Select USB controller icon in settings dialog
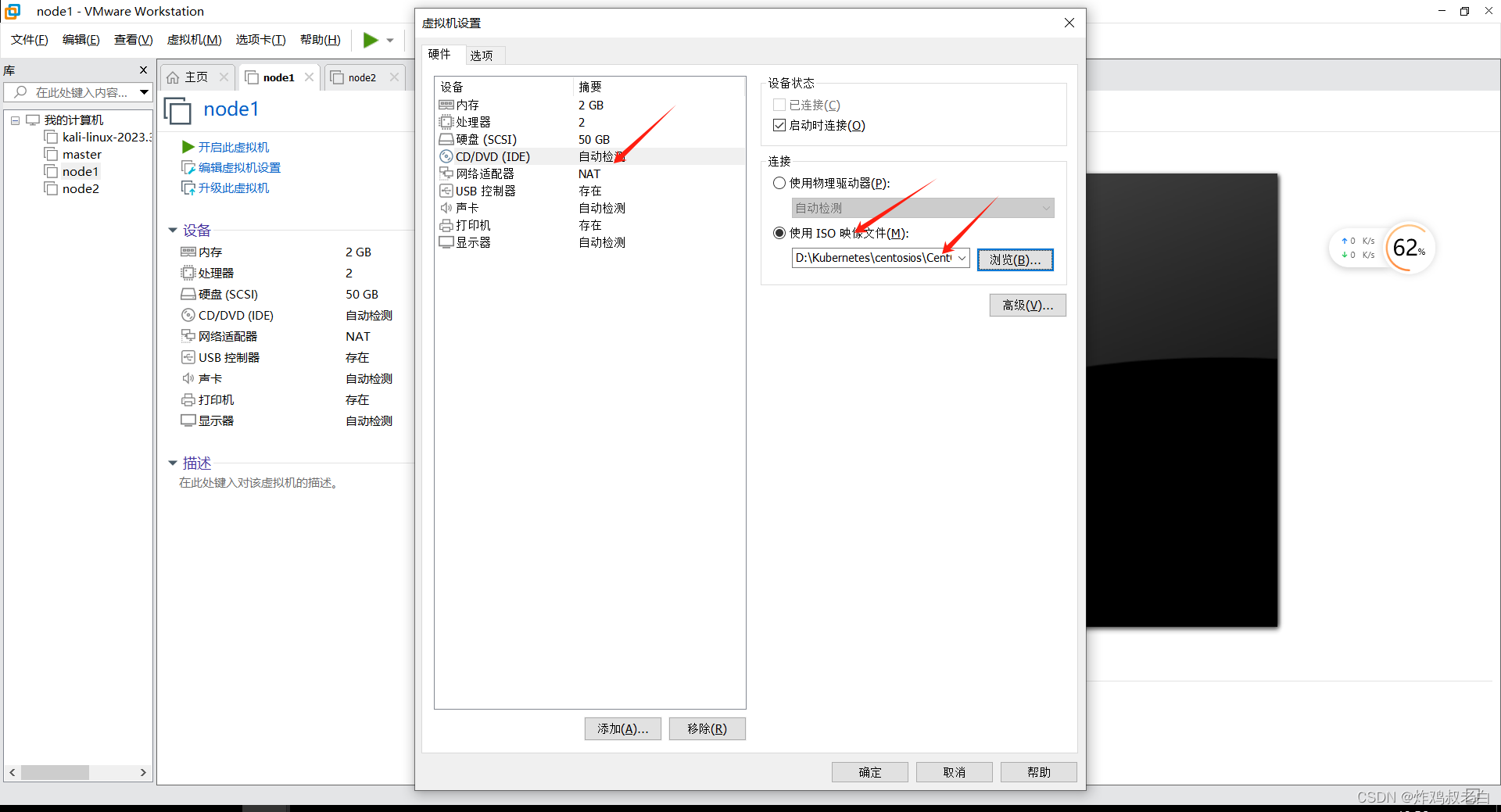This screenshot has height=812, width=1501. click(x=446, y=191)
